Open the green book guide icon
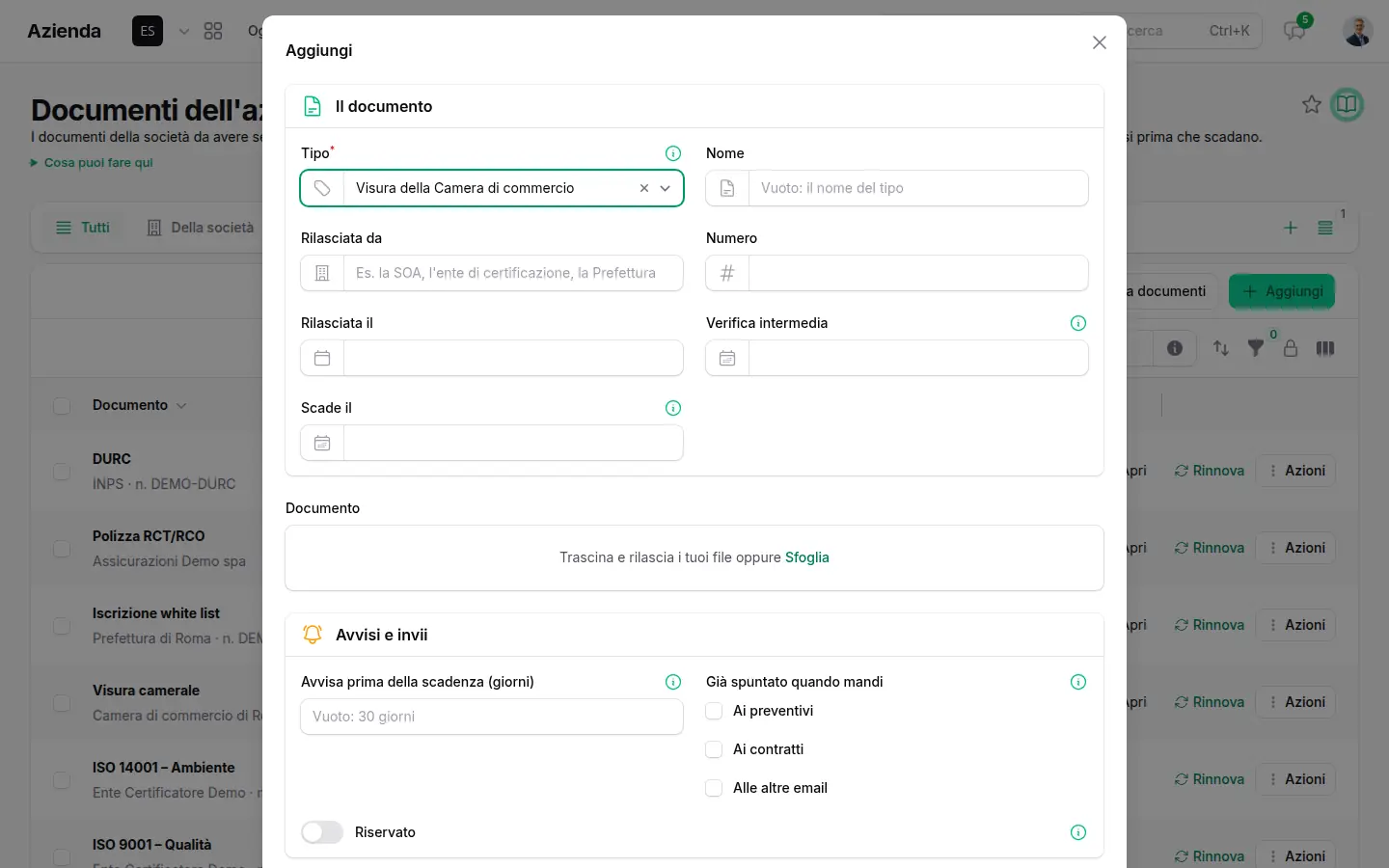 click(1347, 104)
